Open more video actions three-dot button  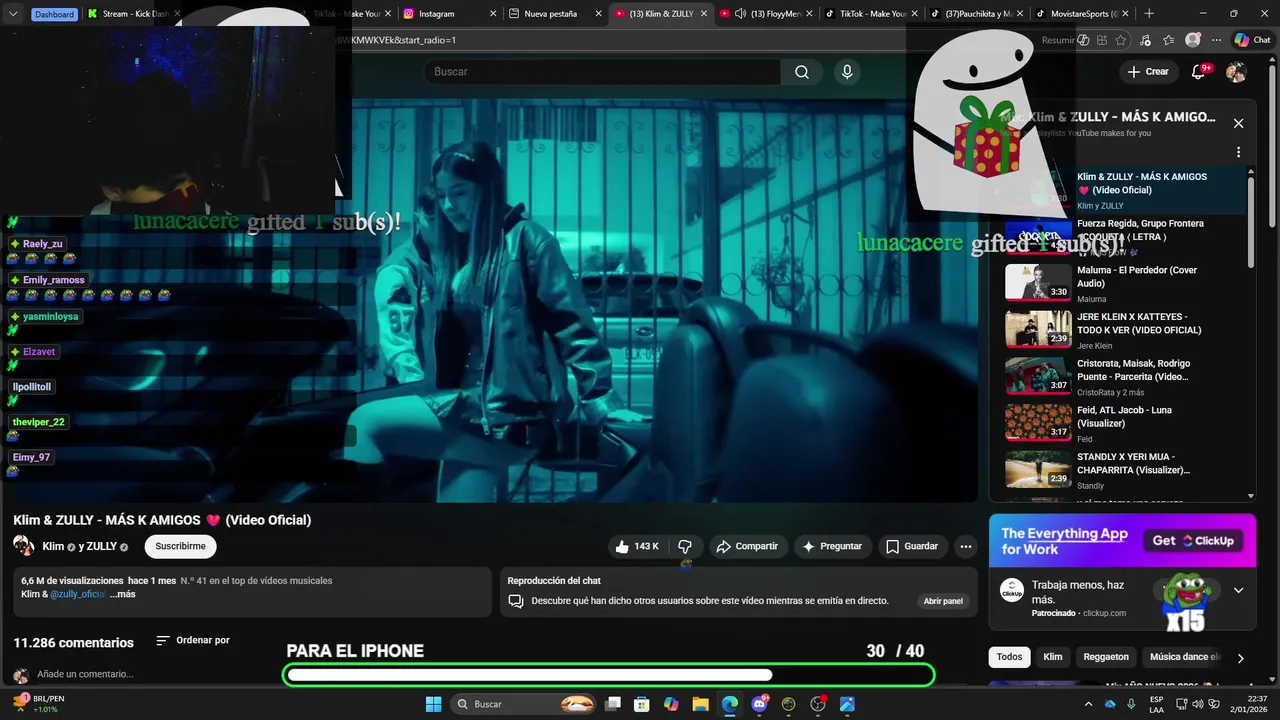pyautogui.click(x=965, y=546)
